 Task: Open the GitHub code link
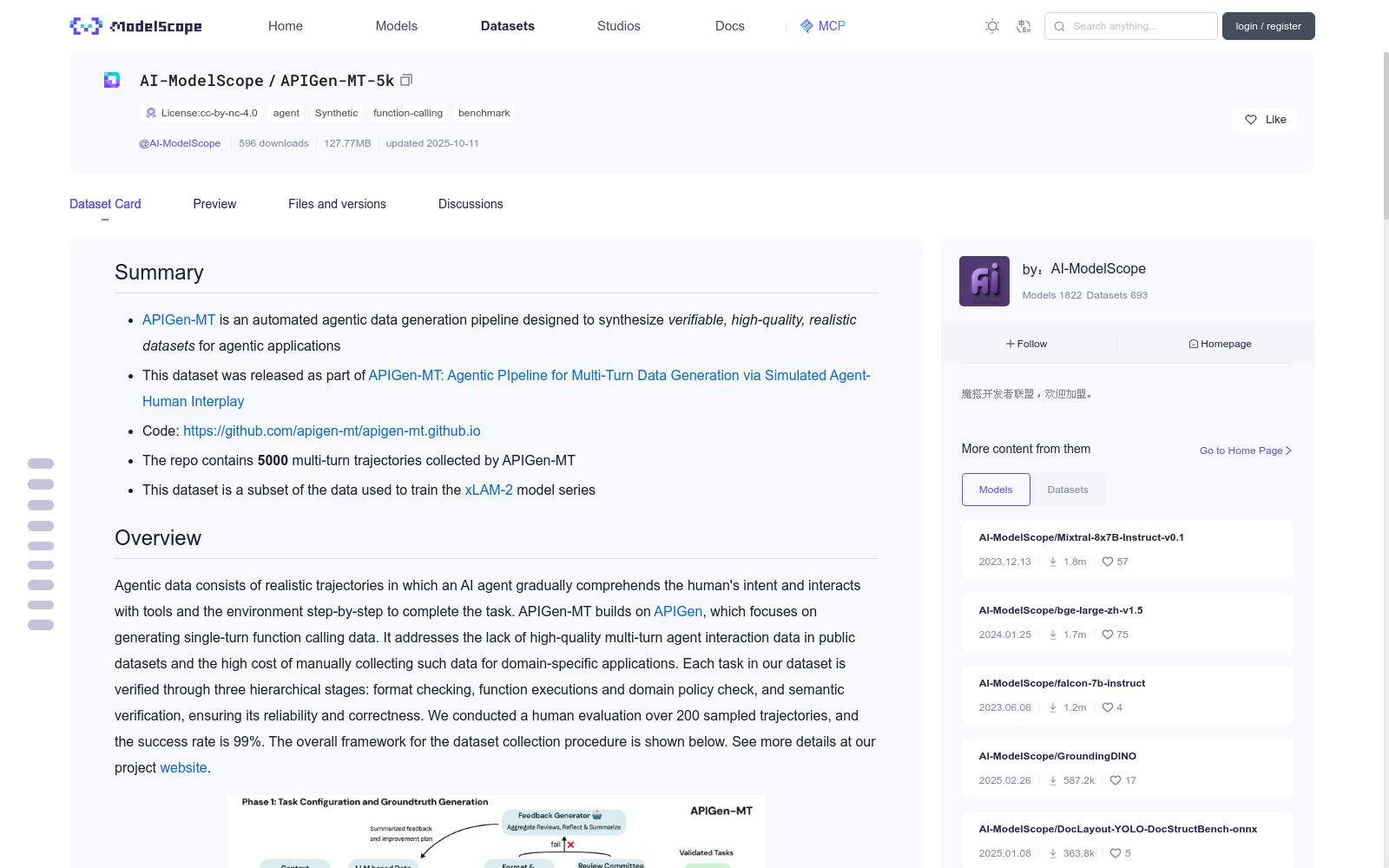332,431
